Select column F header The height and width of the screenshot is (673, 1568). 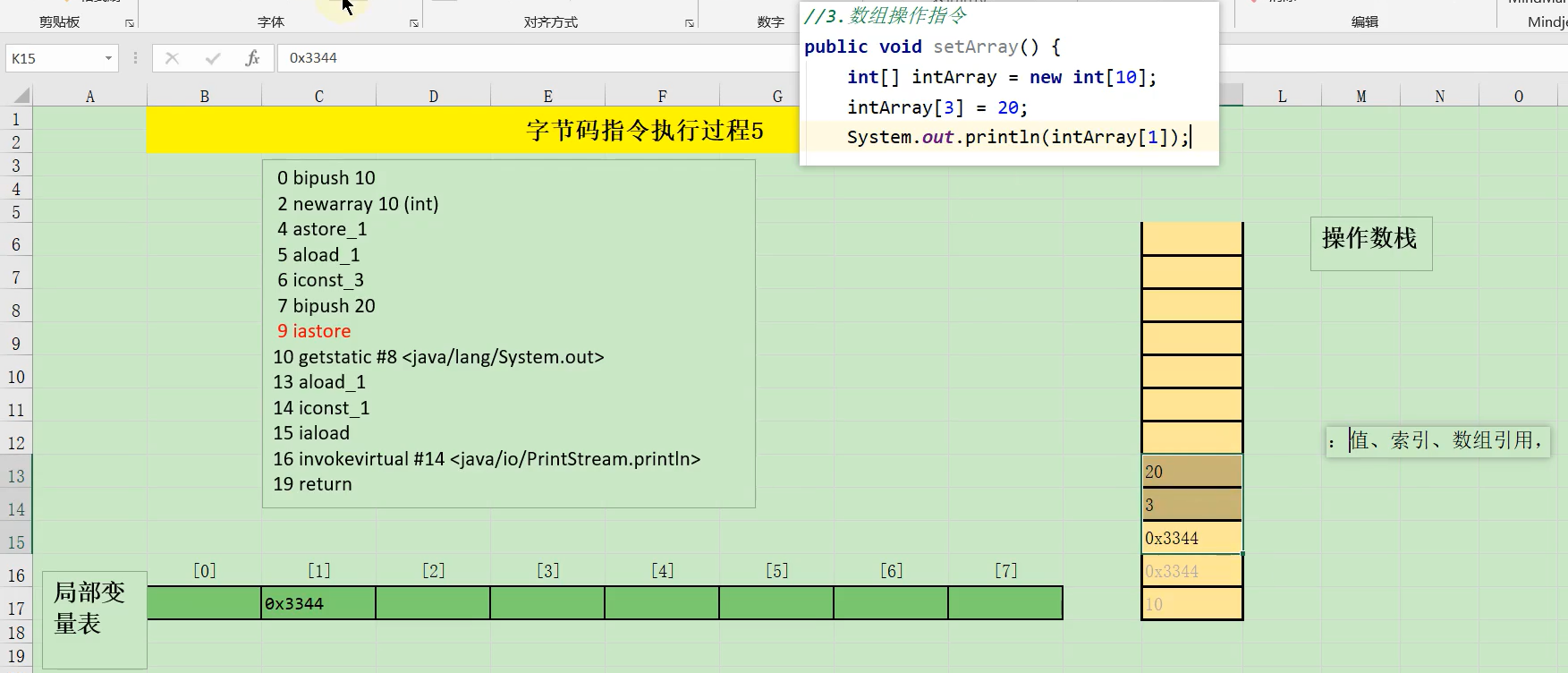click(663, 97)
